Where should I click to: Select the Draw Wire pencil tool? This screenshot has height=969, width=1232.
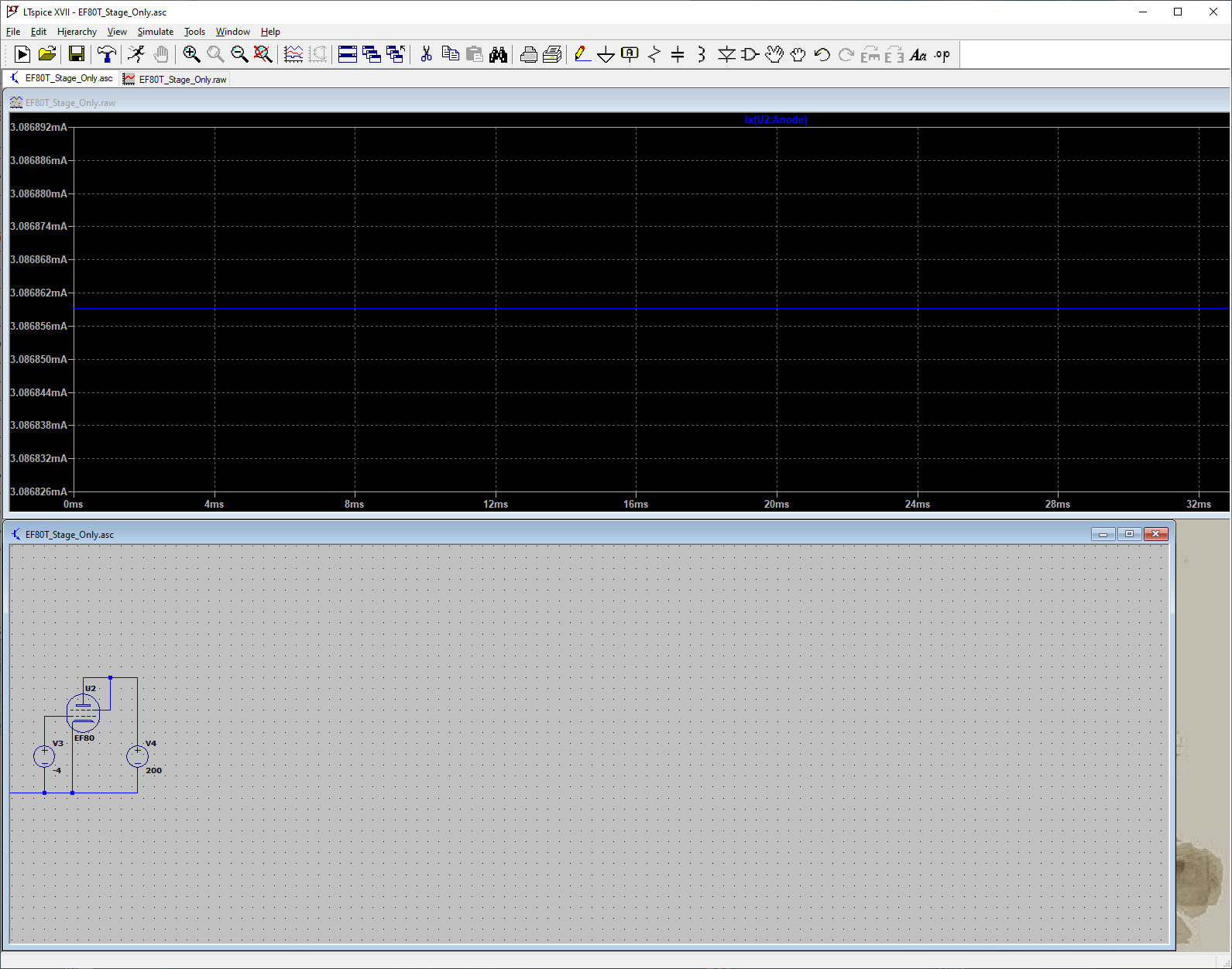point(582,54)
